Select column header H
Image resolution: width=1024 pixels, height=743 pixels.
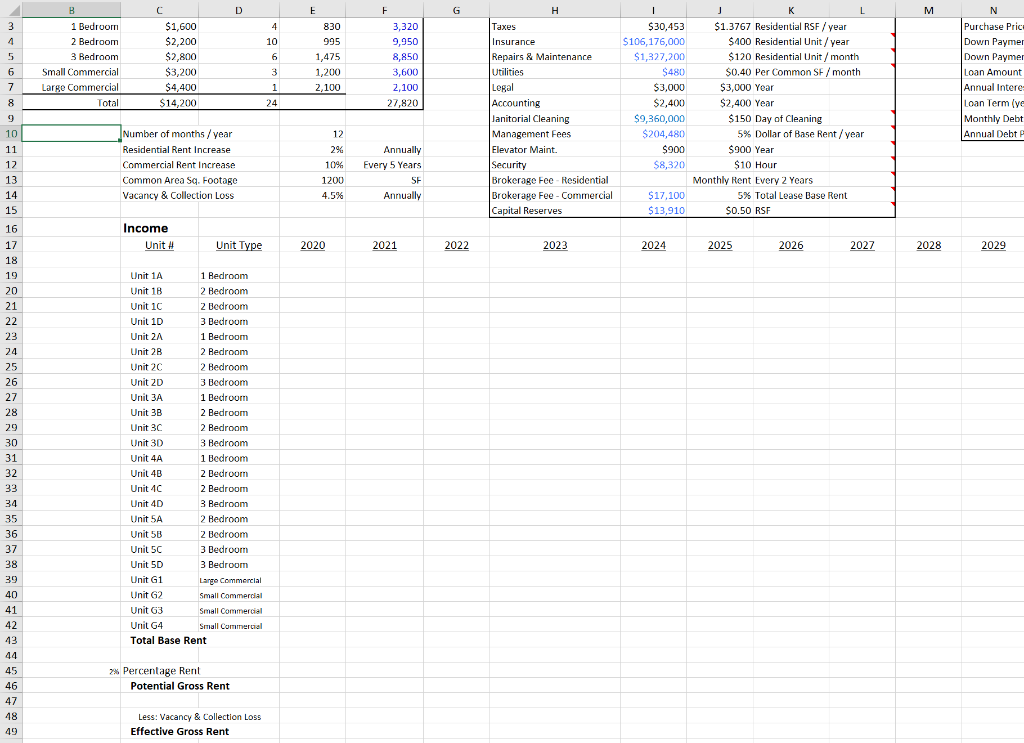(554, 10)
